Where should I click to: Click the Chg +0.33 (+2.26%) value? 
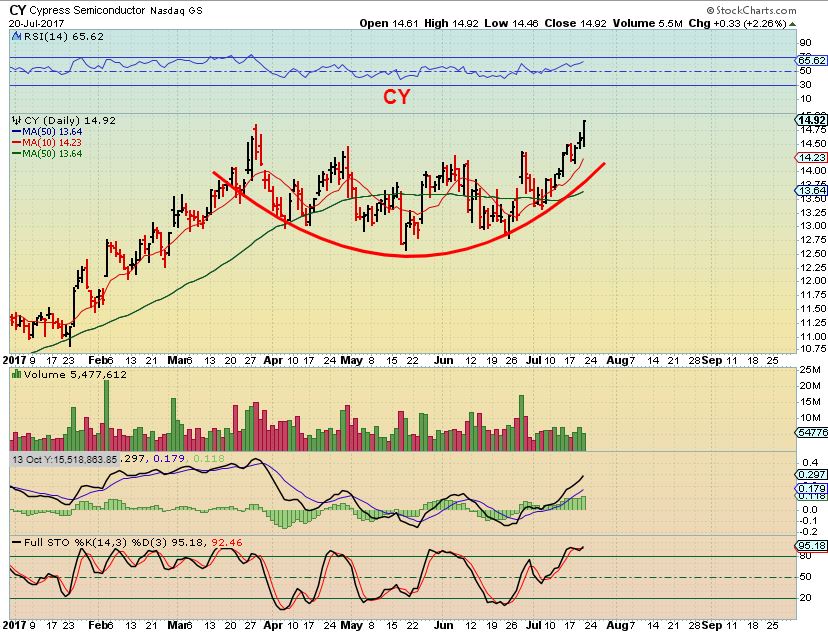click(x=738, y=24)
